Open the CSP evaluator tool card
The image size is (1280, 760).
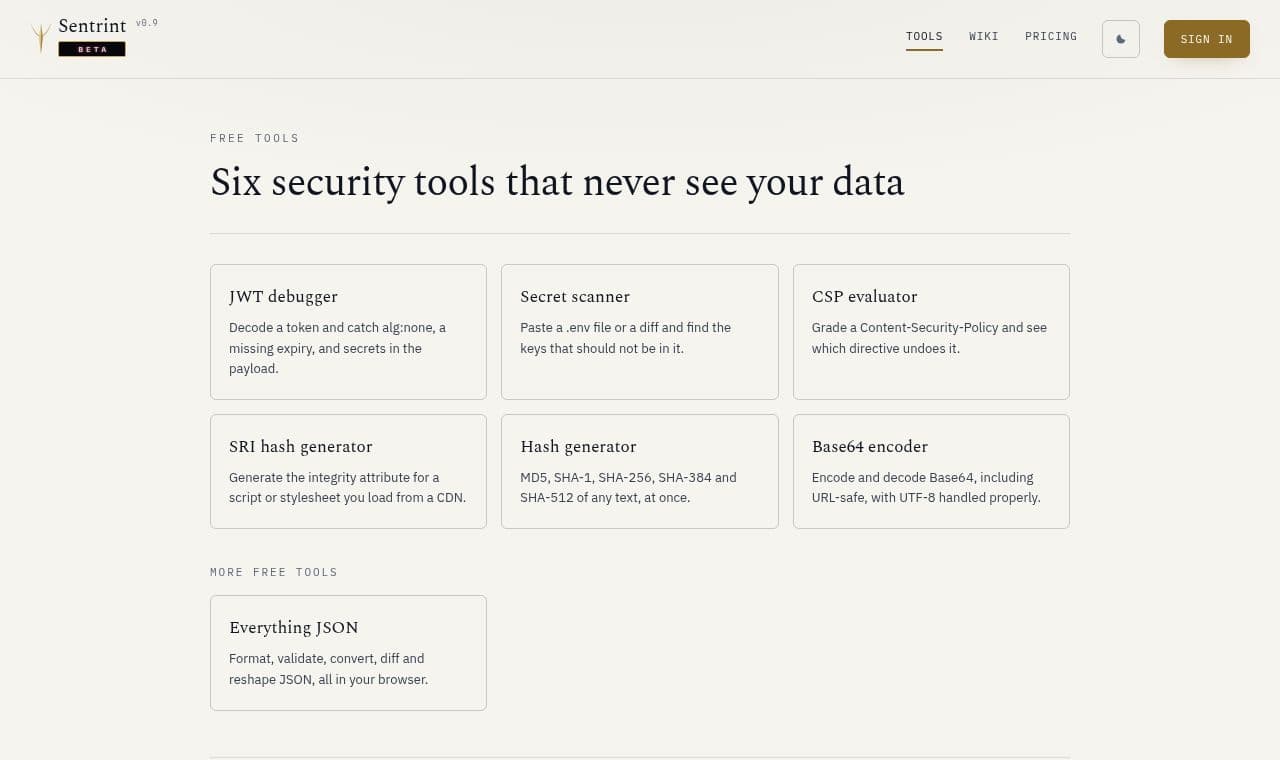(931, 332)
